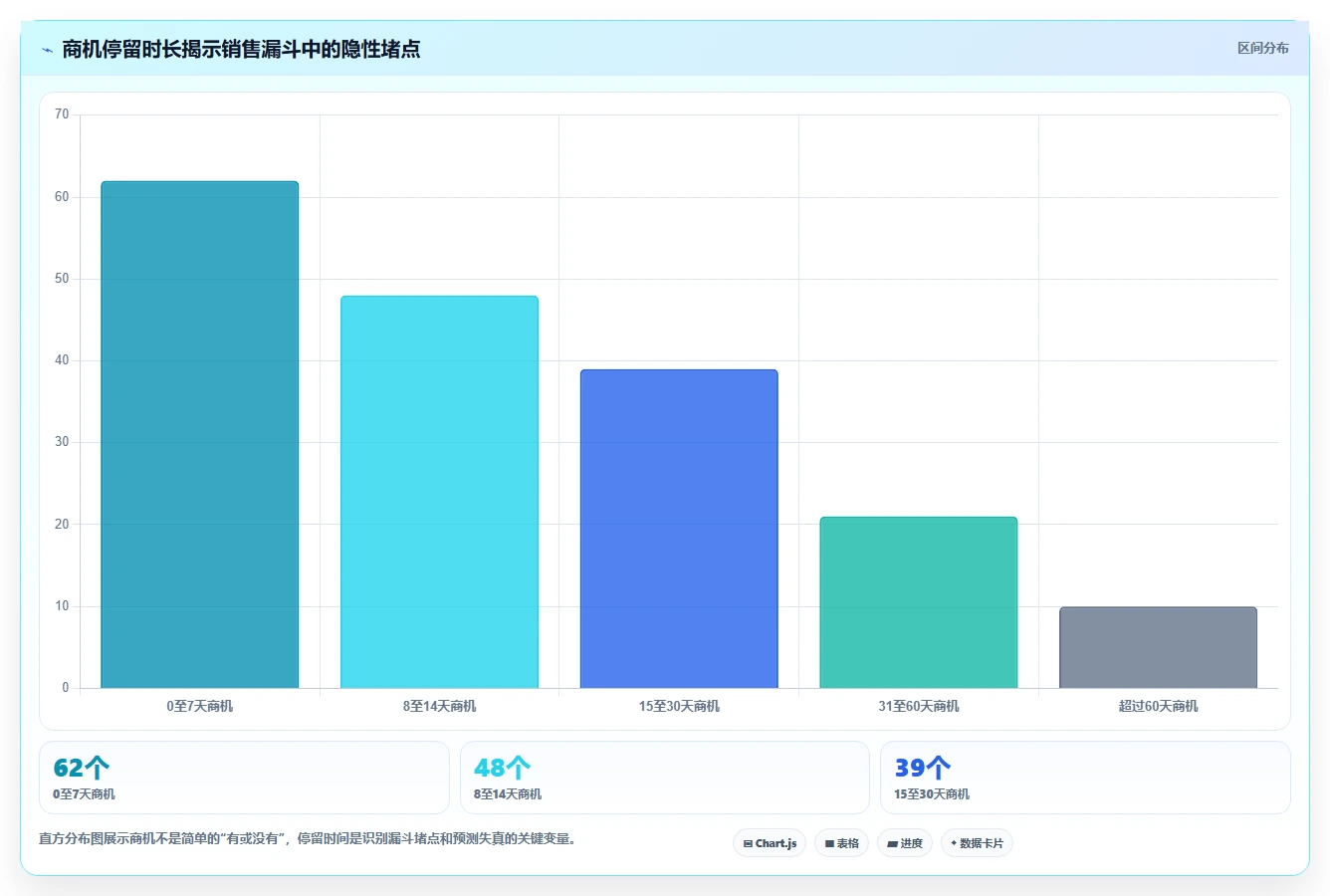This screenshot has height=896, width=1330.
Task: Click the x-axis label 15至30天商机
Action: tap(679, 706)
